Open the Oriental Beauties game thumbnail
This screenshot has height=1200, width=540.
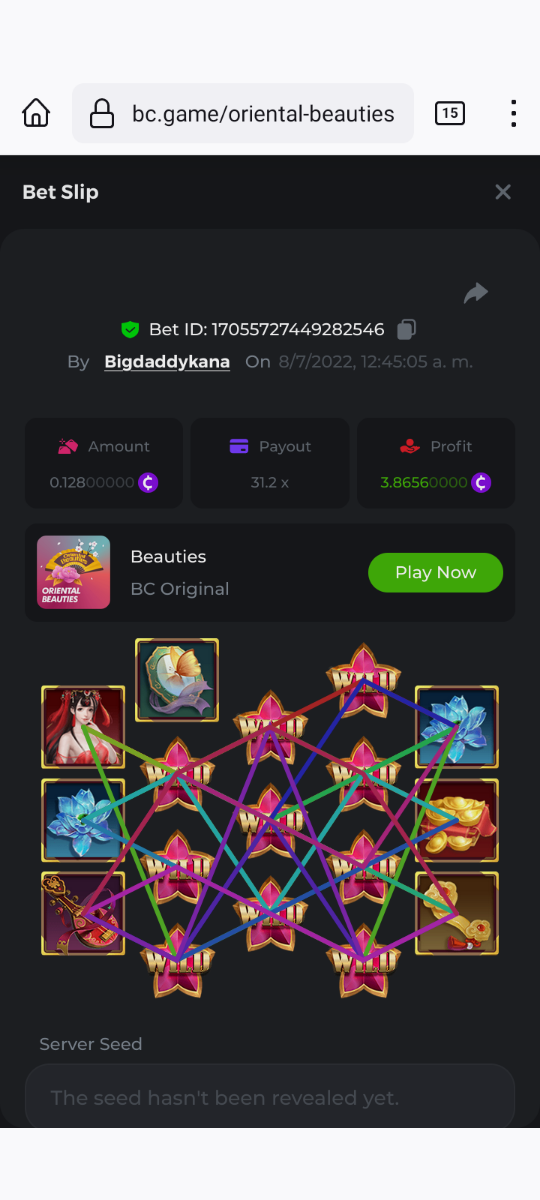click(x=73, y=572)
